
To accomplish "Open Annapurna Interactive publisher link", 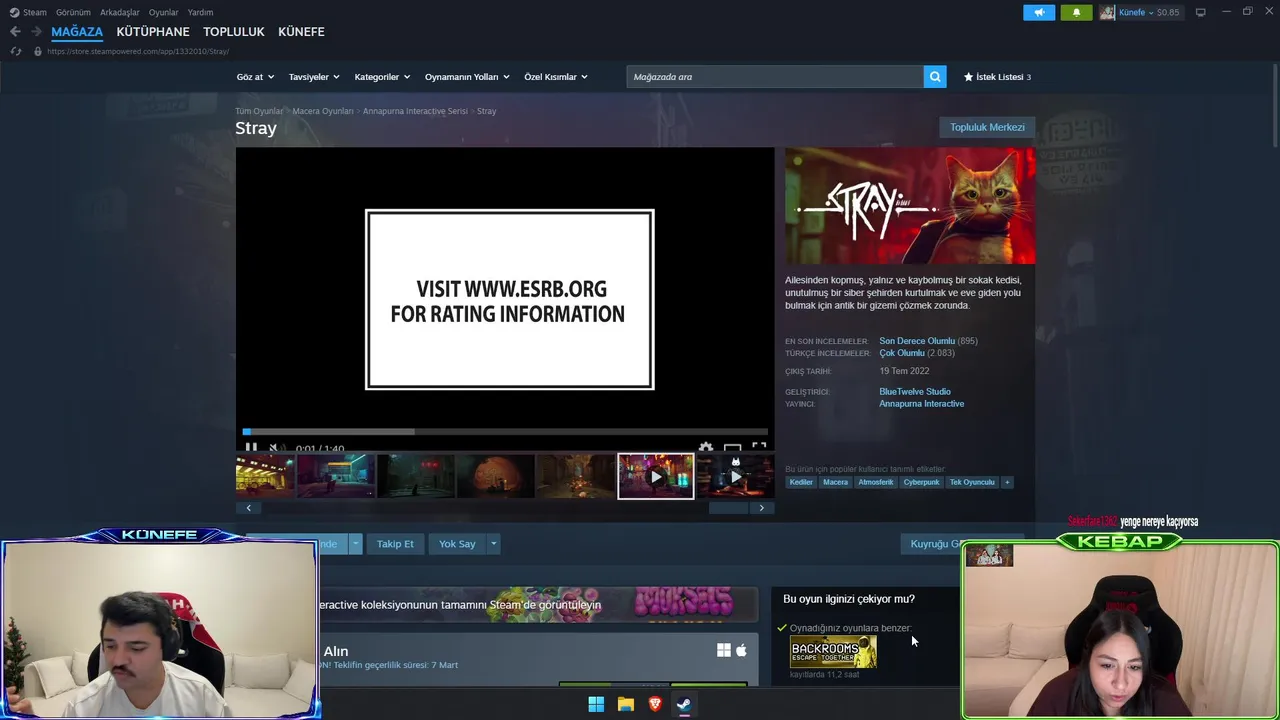I will point(922,404).
